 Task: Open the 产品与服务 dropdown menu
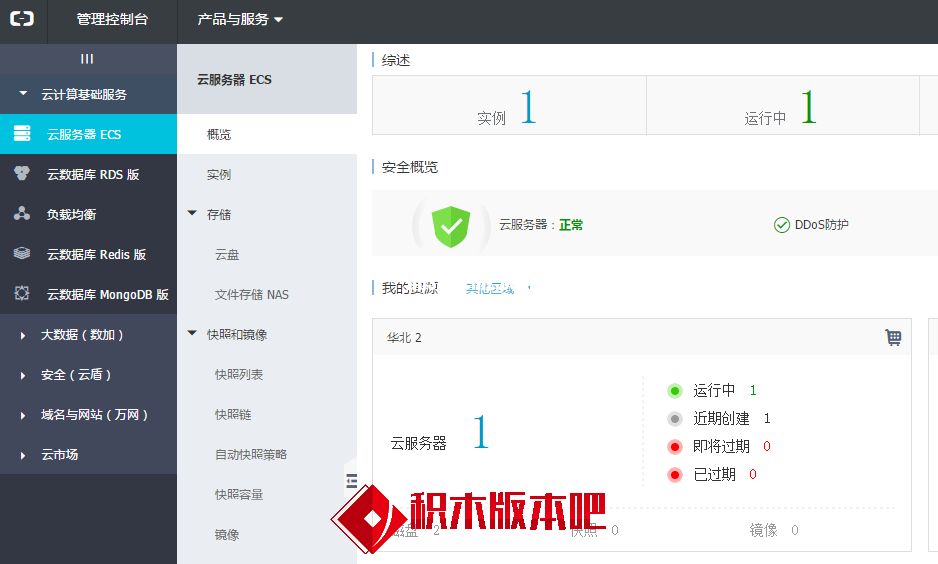240,19
